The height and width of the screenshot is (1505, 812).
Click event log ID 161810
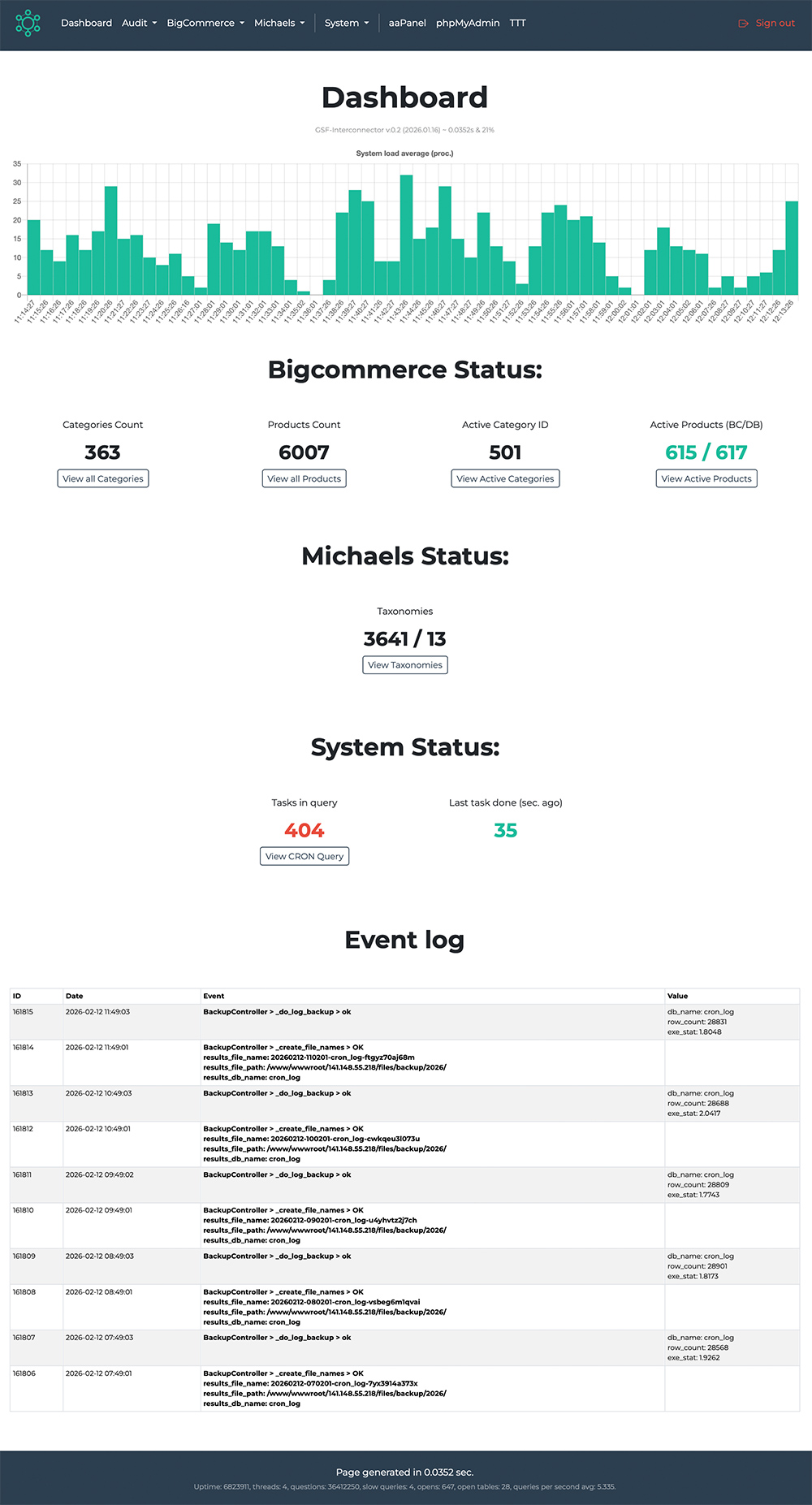[x=23, y=1210]
